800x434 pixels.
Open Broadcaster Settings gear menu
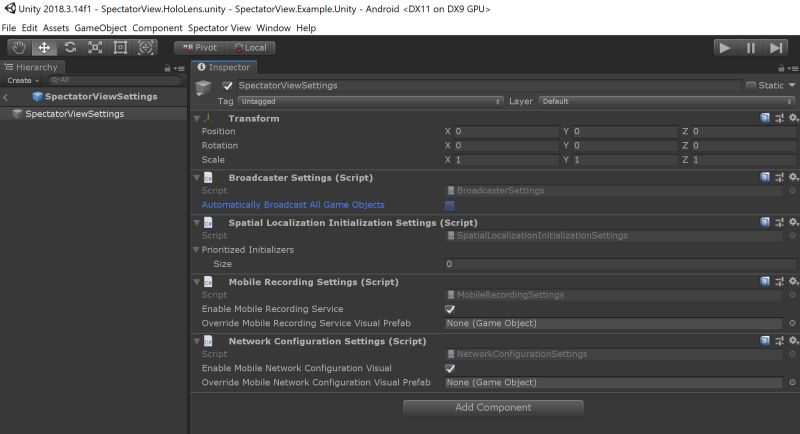tap(793, 177)
